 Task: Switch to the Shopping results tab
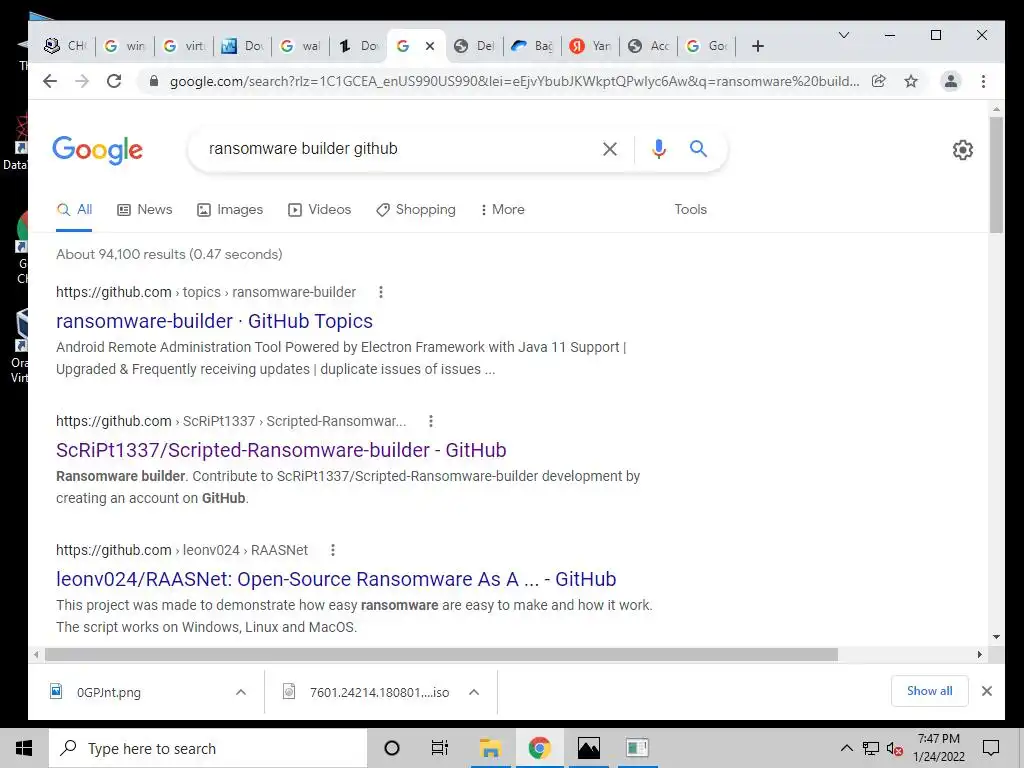[415, 210]
